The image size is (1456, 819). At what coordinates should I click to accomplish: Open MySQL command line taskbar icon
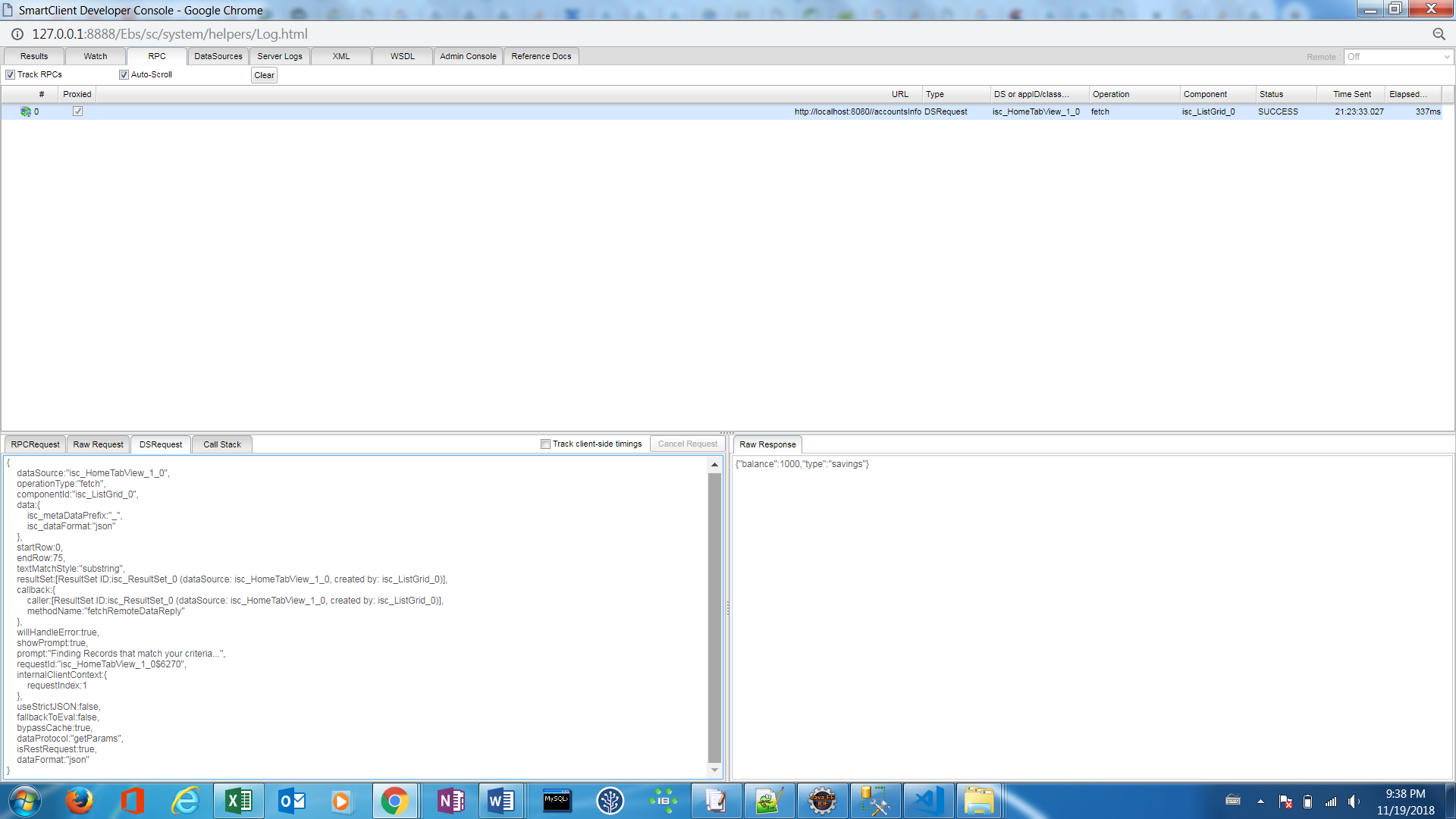coord(557,801)
